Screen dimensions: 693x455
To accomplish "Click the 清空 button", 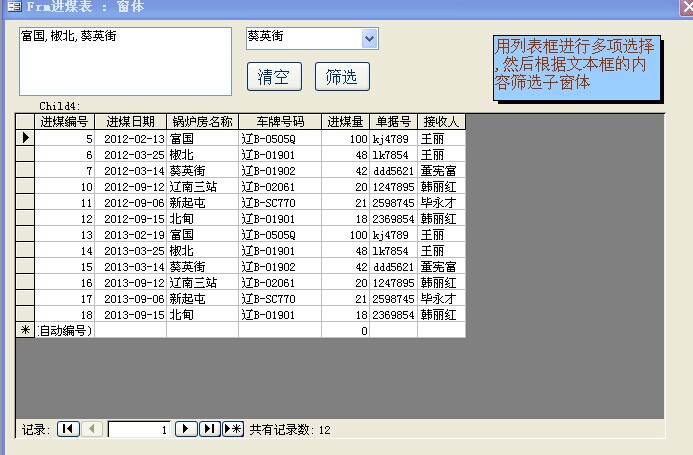I will 273,76.
